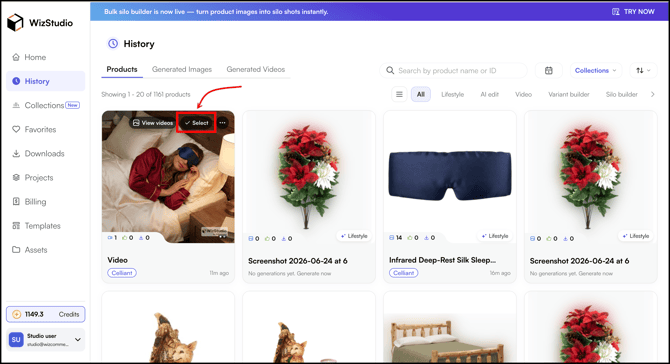Switch to the Generated Videos tab
This screenshot has width=670, height=364.
pyautogui.click(x=256, y=69)
